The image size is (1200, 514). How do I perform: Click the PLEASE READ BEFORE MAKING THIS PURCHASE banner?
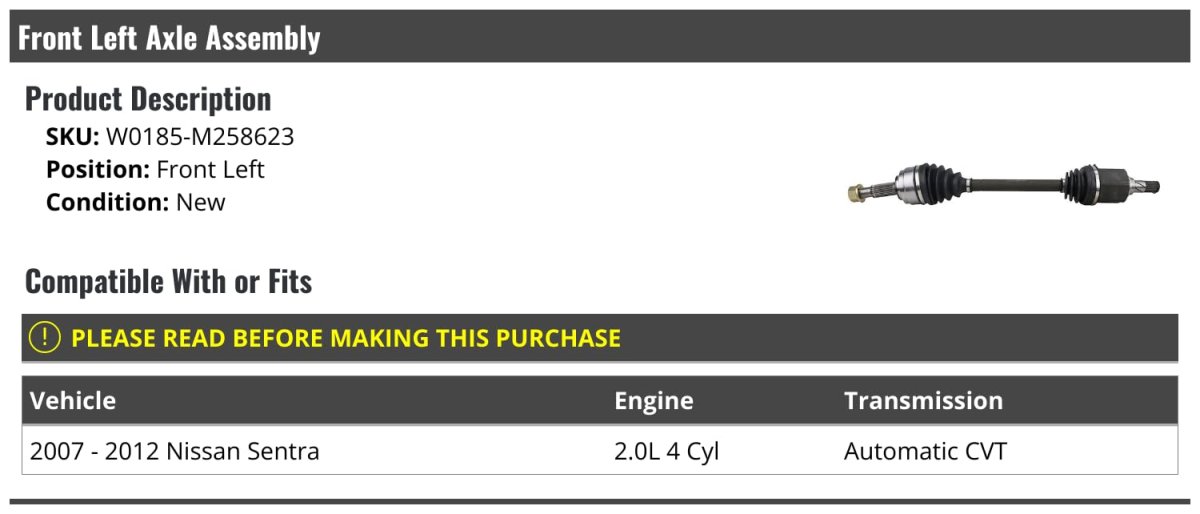point(346,338)
